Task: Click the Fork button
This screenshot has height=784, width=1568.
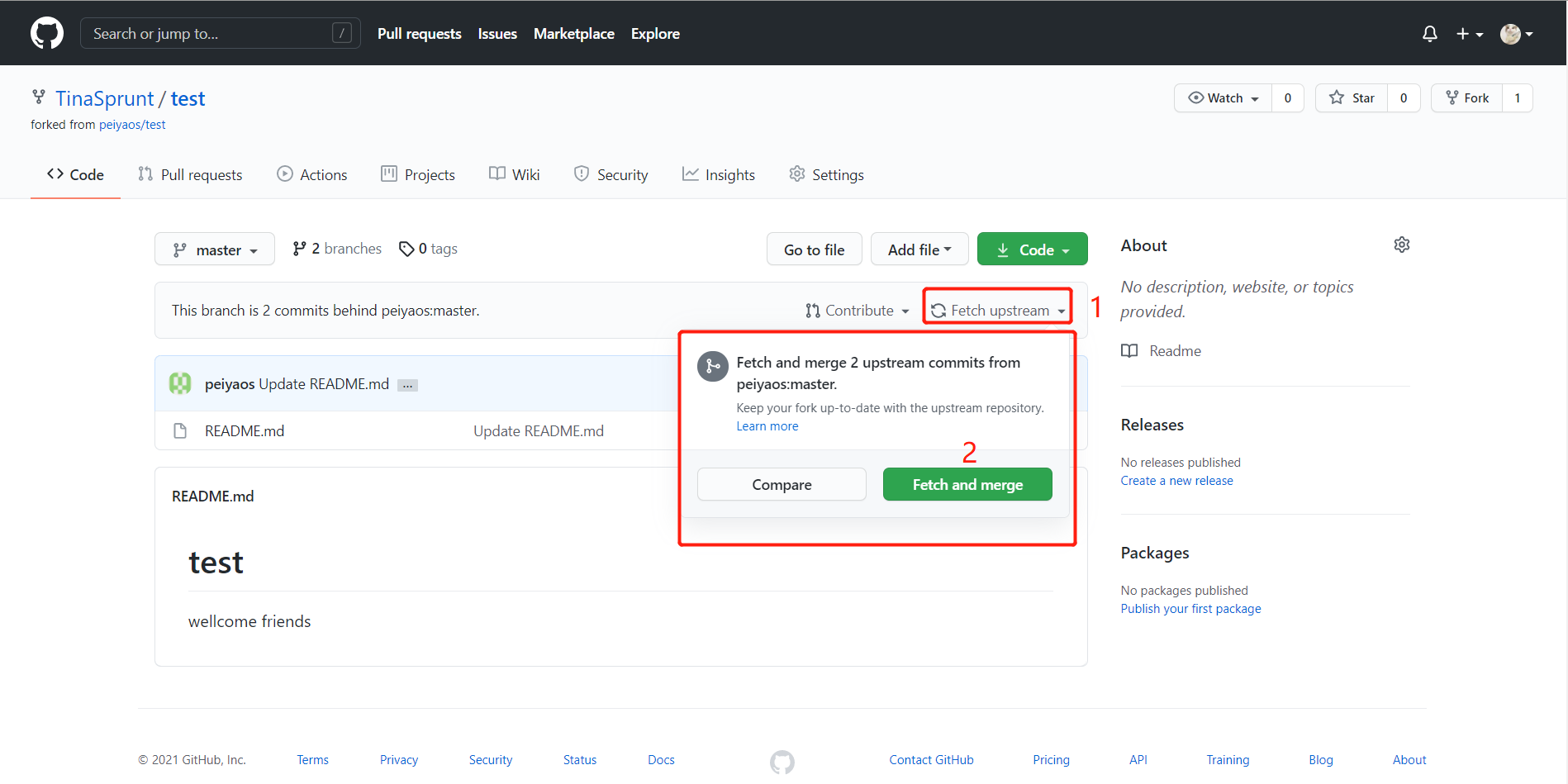Action: [1467, 97]
